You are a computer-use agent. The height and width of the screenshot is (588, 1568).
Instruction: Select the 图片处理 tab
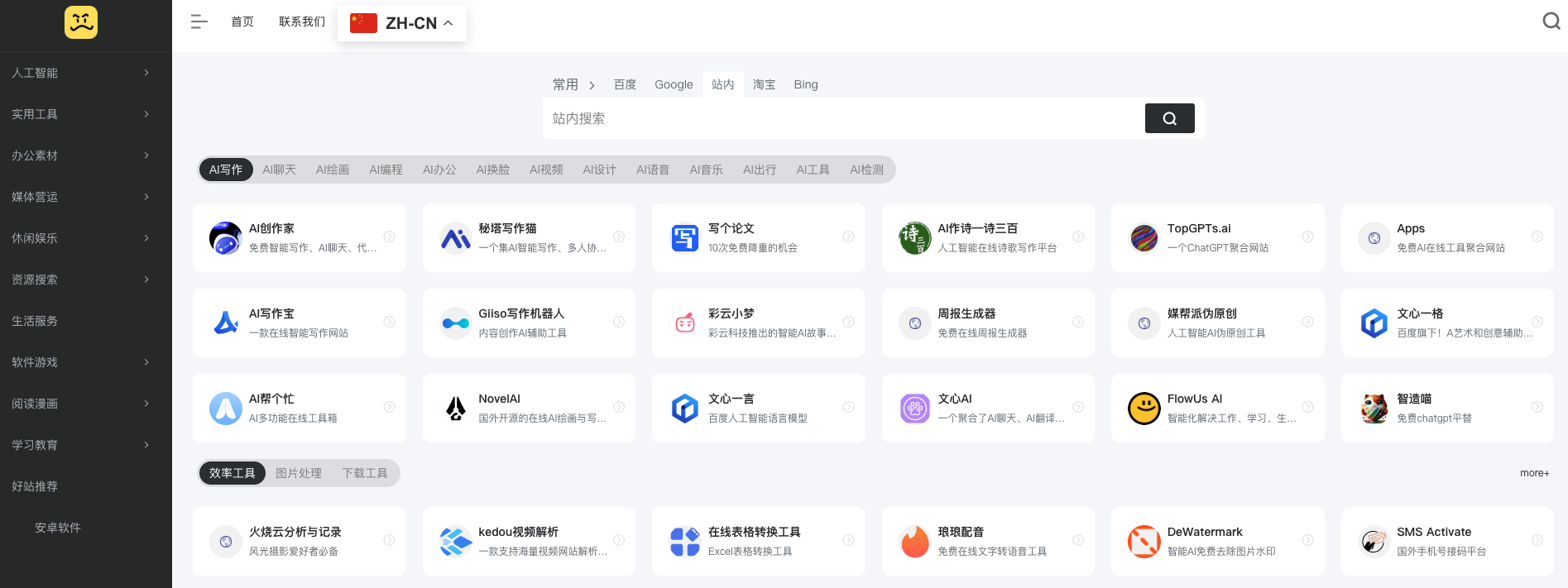tap(299, 473)
